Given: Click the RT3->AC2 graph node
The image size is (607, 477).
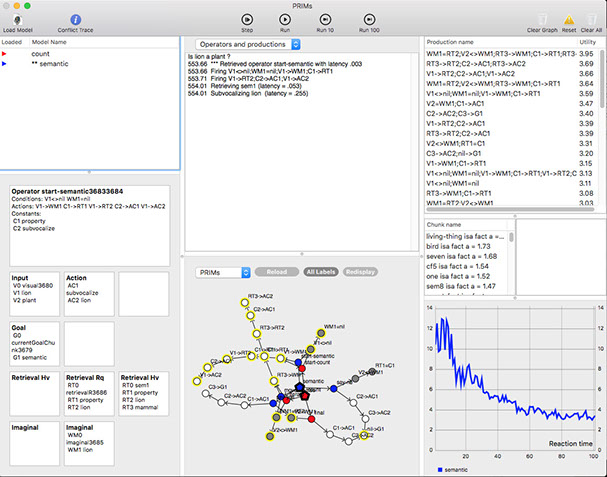Looking at the screenshot, I should 245,303.
